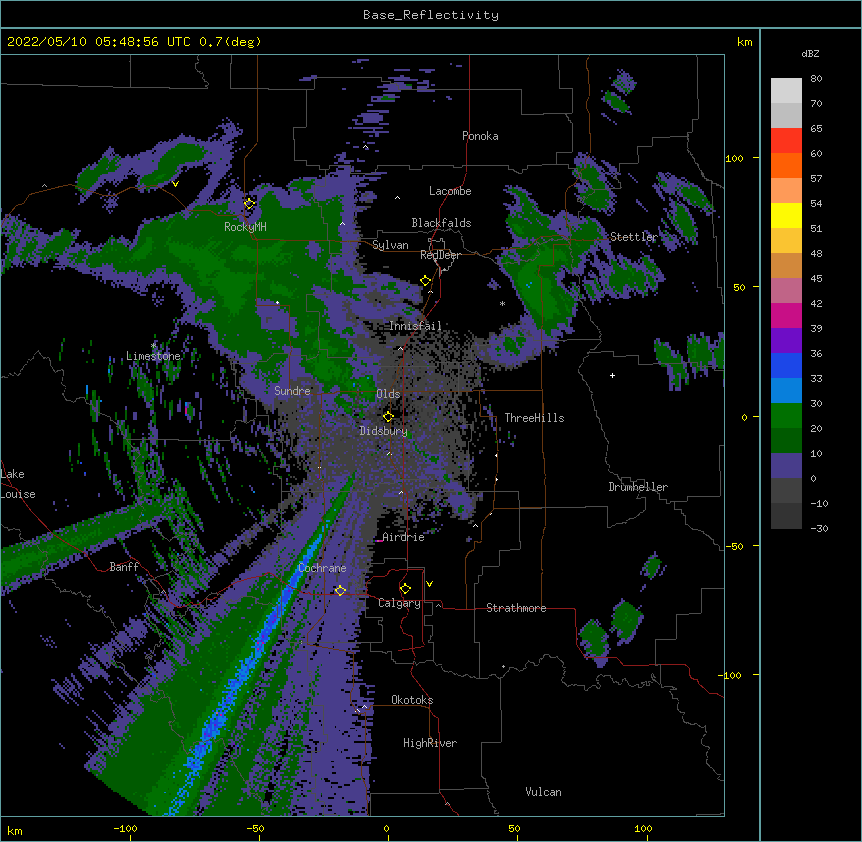The height and width of the screenshot is (842, 862).
Task: Select the RockyMH label
Action: click(245, 227)
